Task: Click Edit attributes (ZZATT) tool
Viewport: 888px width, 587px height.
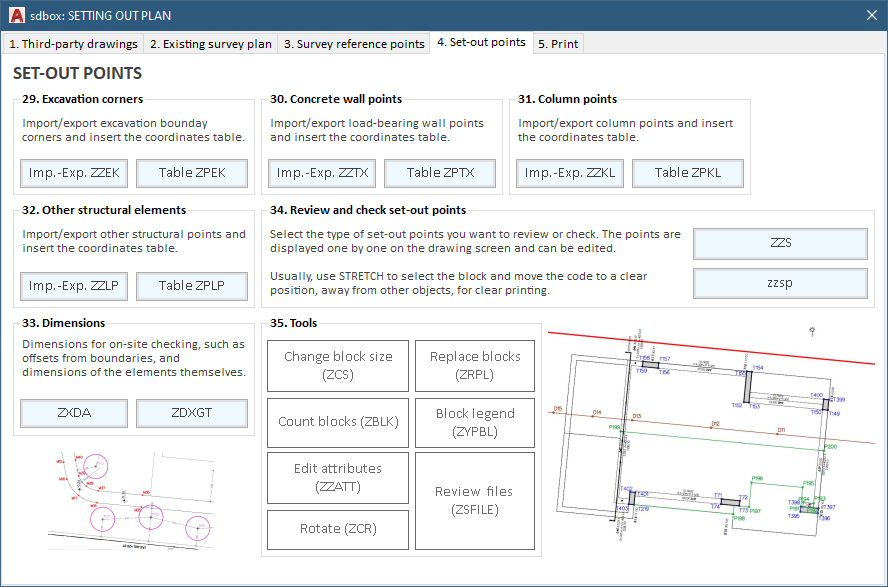Action: (x=338, y=478)
